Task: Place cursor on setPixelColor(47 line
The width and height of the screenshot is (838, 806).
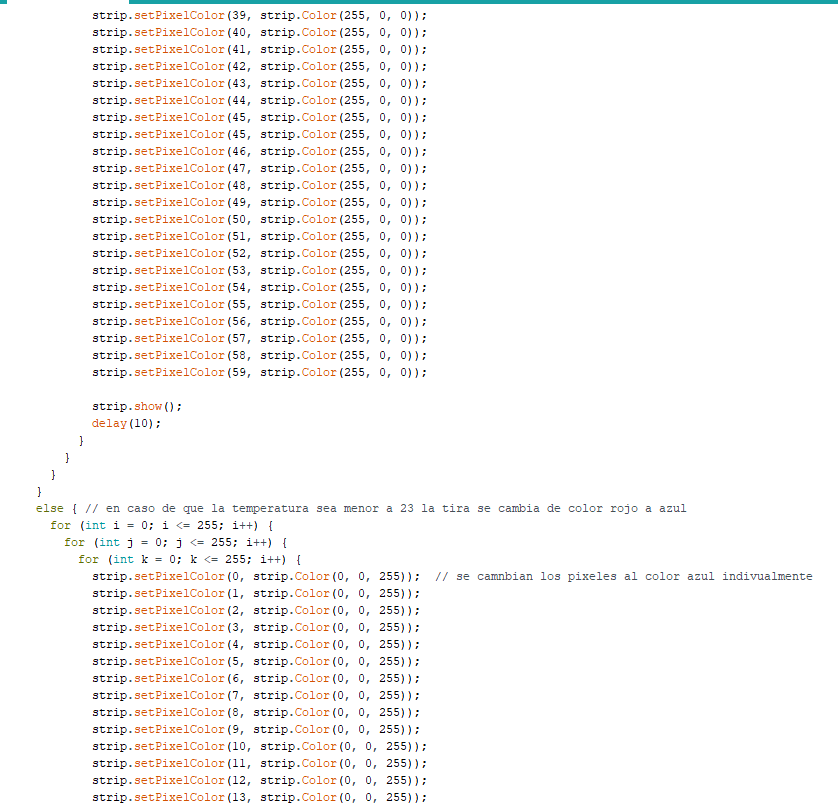Action: 259,168
